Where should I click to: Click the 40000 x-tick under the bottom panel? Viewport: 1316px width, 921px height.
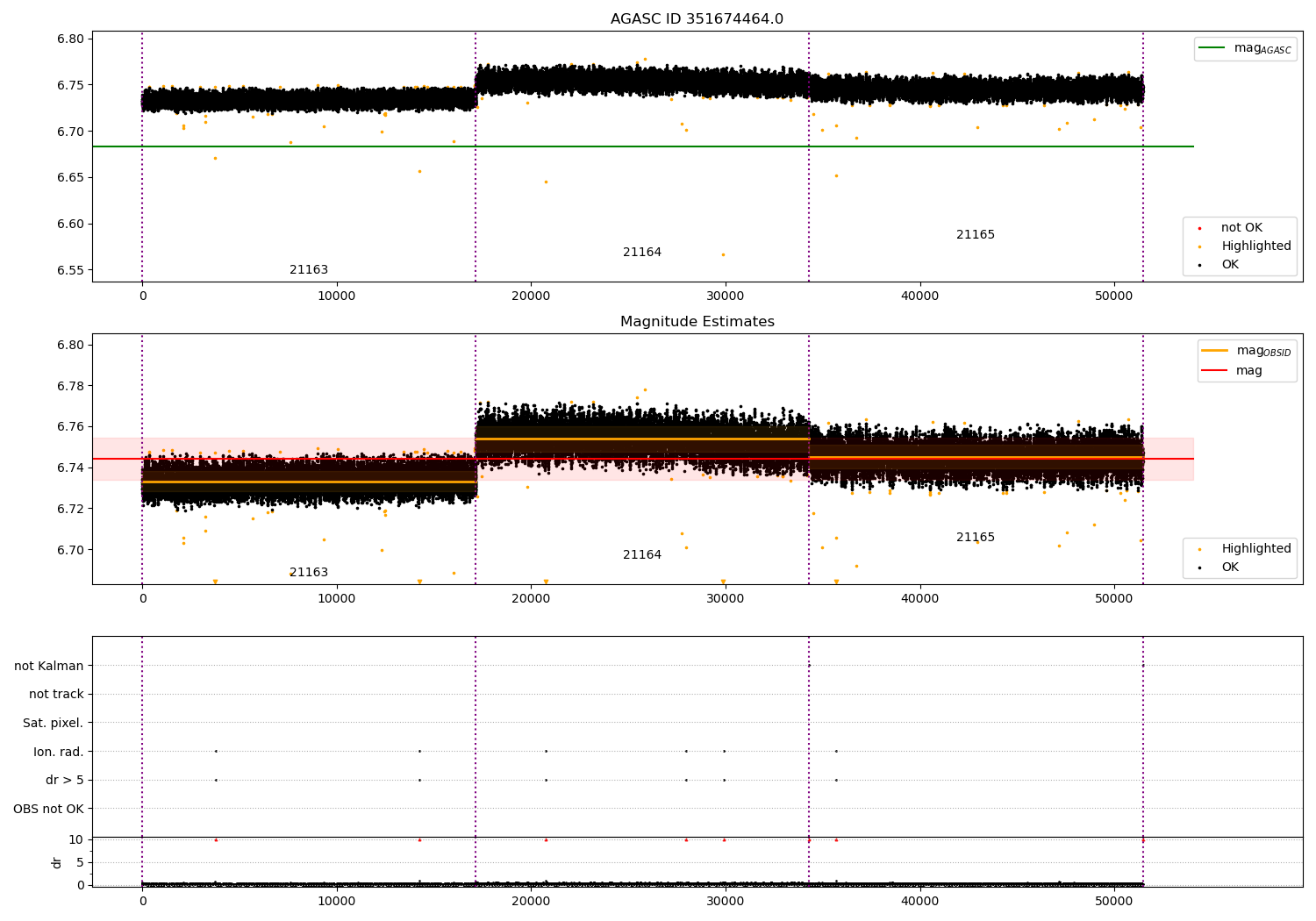919,901
